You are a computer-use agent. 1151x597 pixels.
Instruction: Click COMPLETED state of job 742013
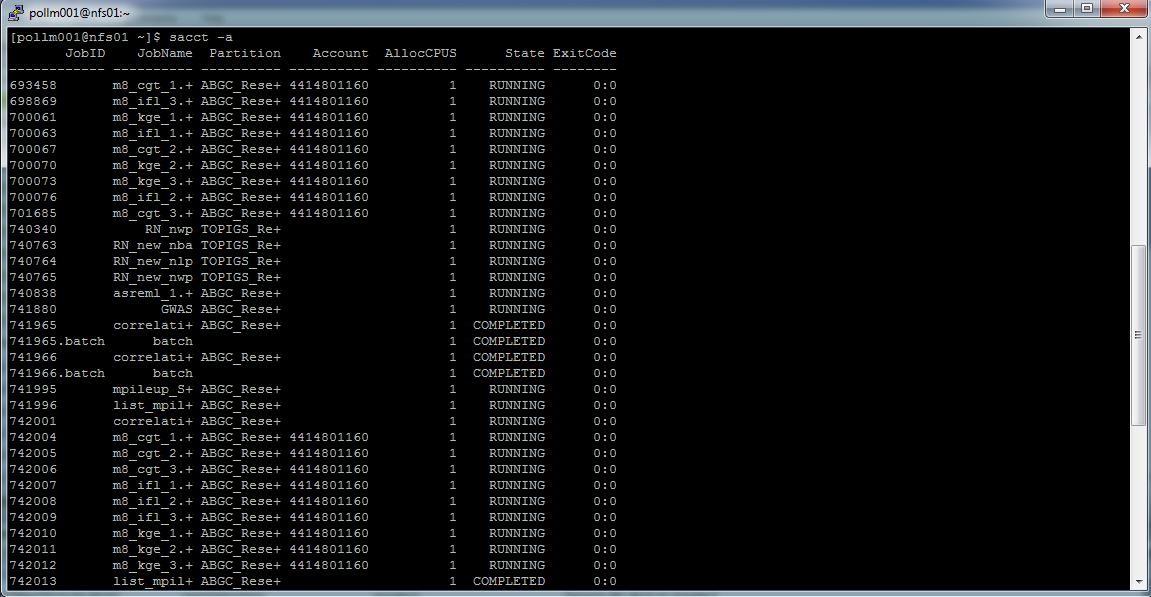(x=508, y=581)
